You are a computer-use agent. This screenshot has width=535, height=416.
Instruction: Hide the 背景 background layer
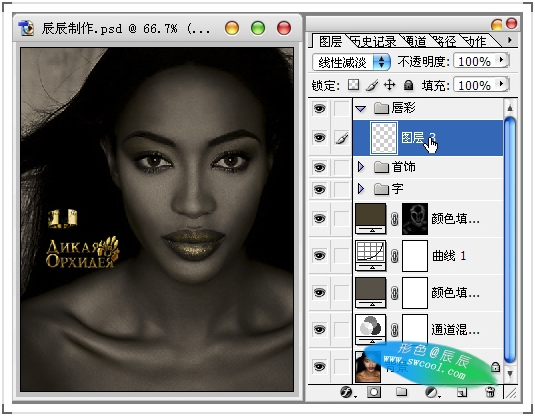click(320, 367)
